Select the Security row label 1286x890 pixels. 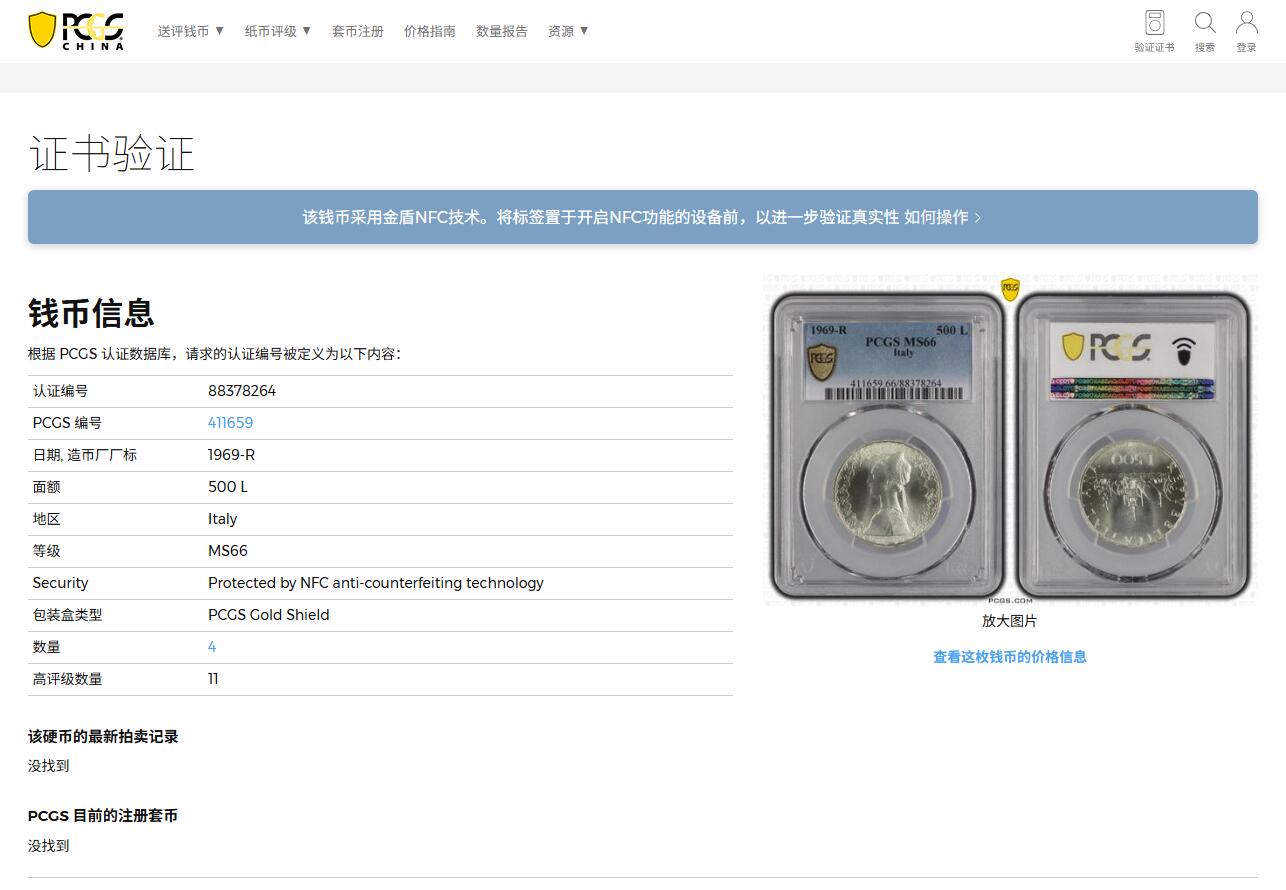pos(60,583)
